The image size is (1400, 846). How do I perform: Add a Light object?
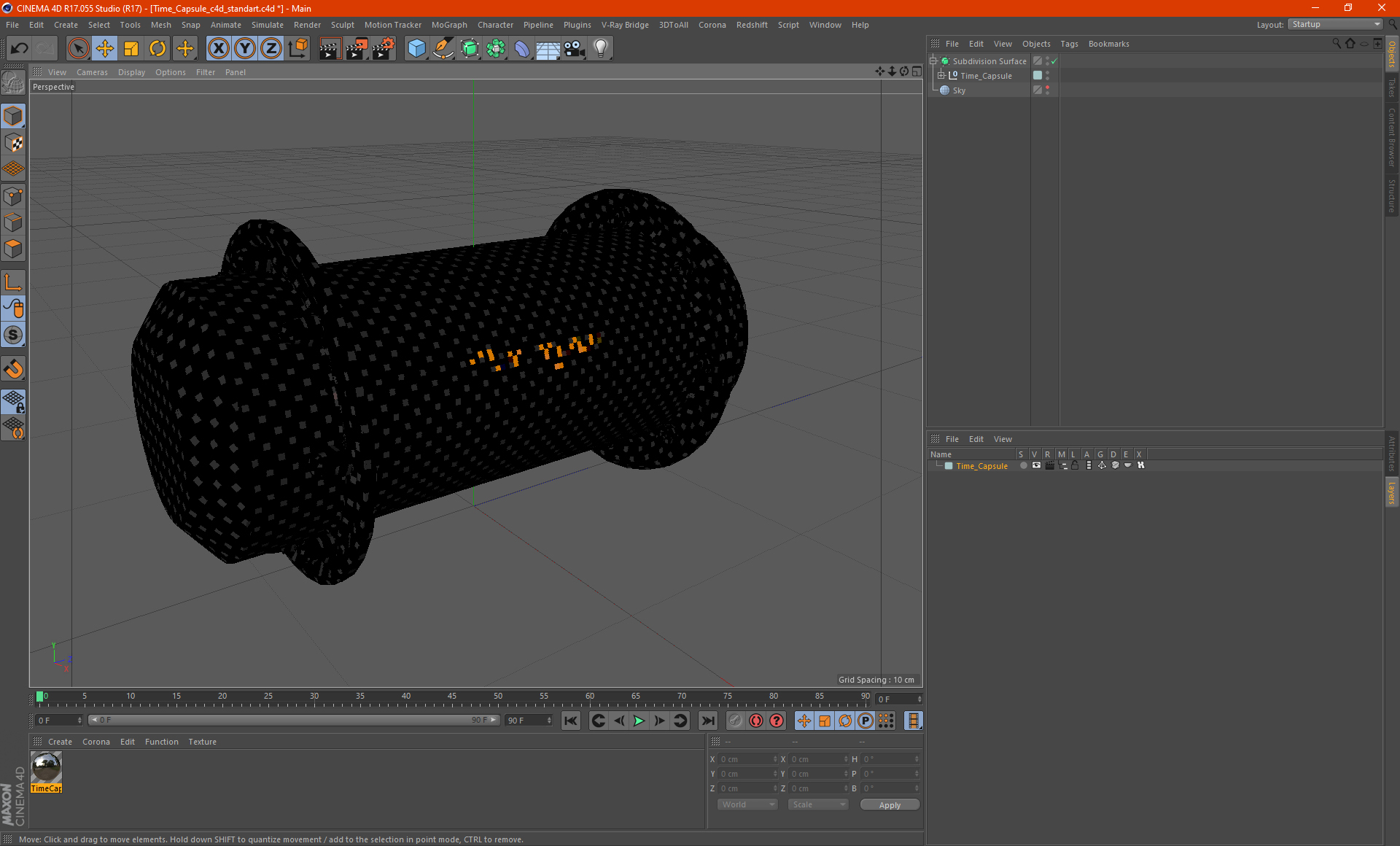pyautogui.click(x=601, y=49)
